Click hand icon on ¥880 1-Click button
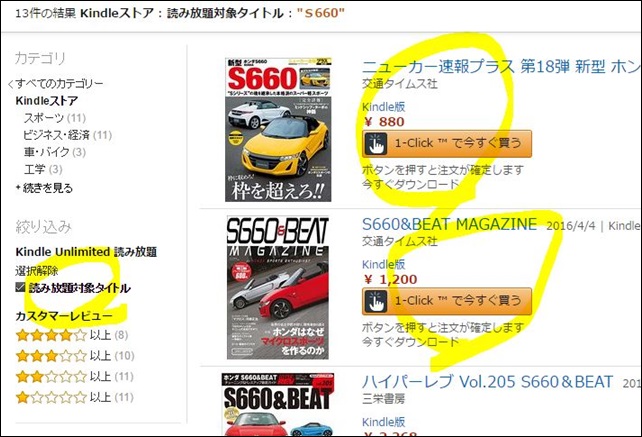Screen dimensions: 642x437 tap(375, 144)
